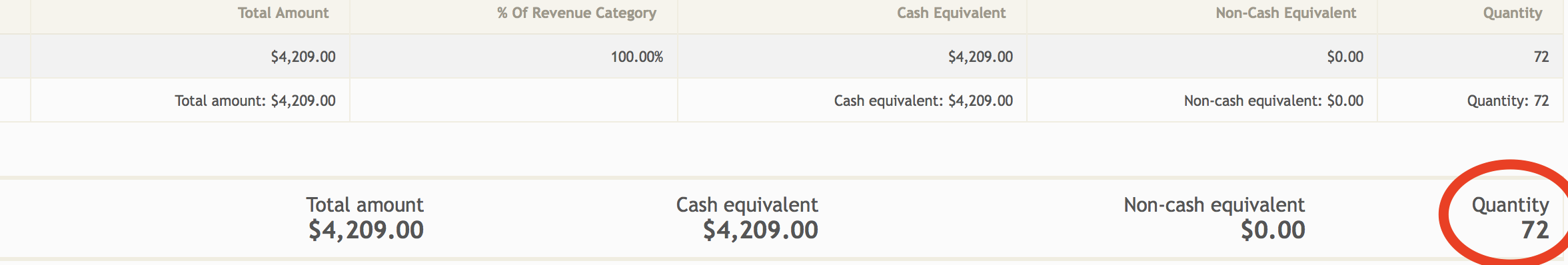Click the large Total amount summary value

[x=366, y=230]
